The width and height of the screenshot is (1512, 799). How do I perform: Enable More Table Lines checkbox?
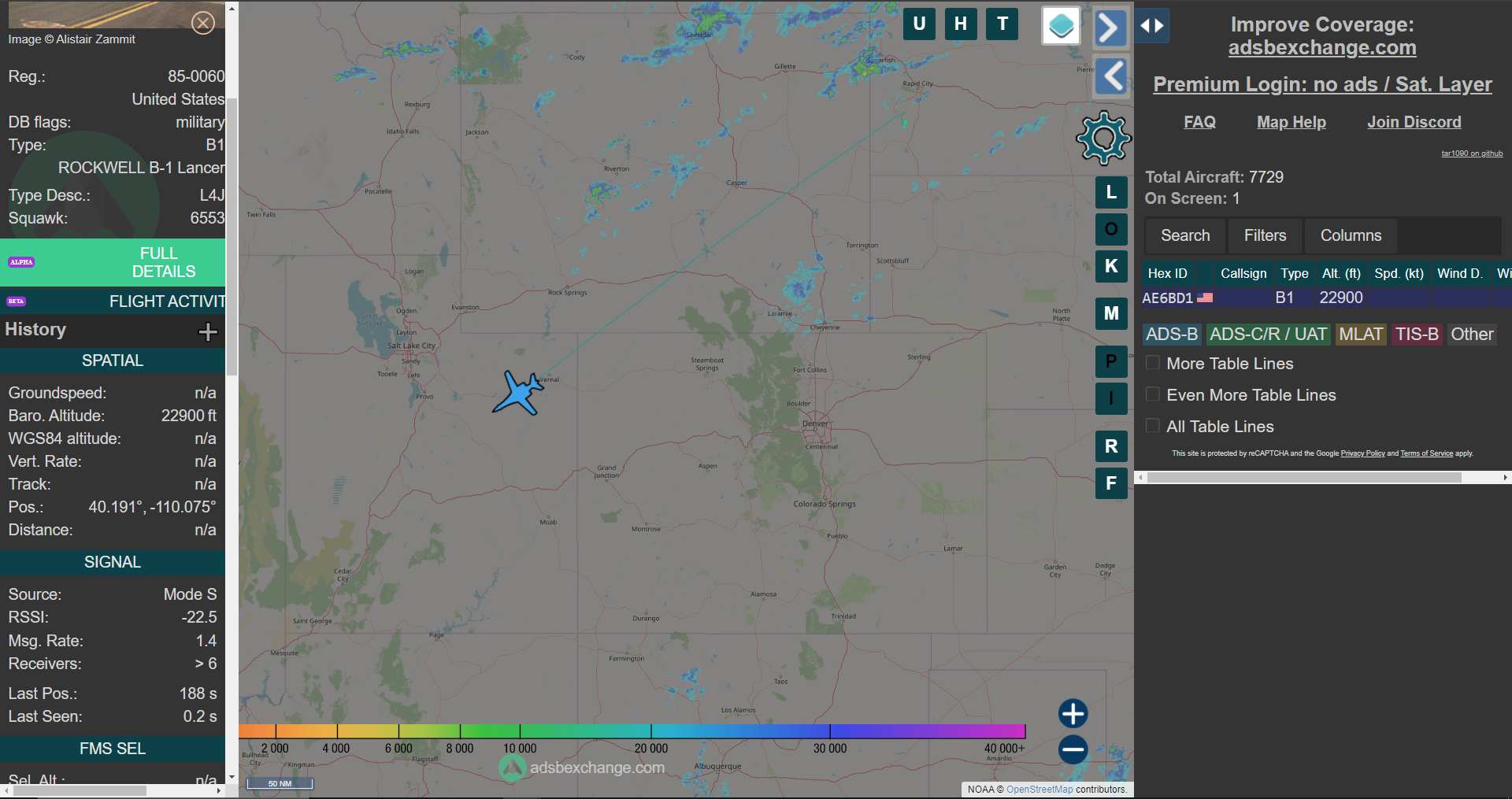click(x=1153, y=363)
